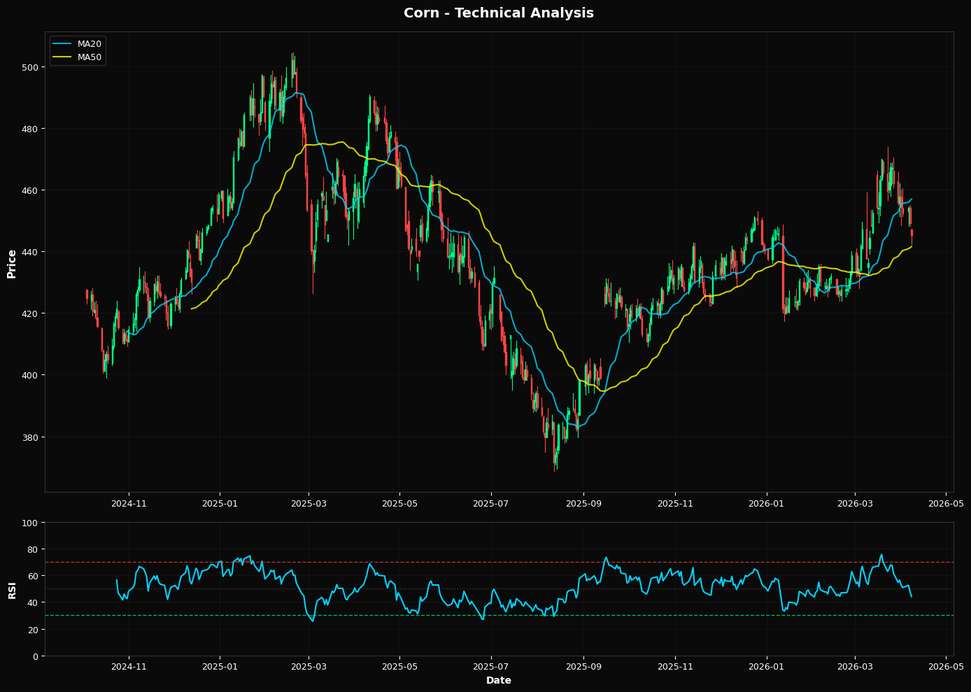Click the "Price" y-axis label
Screen dimensions: 971x692
coord(11,263)
